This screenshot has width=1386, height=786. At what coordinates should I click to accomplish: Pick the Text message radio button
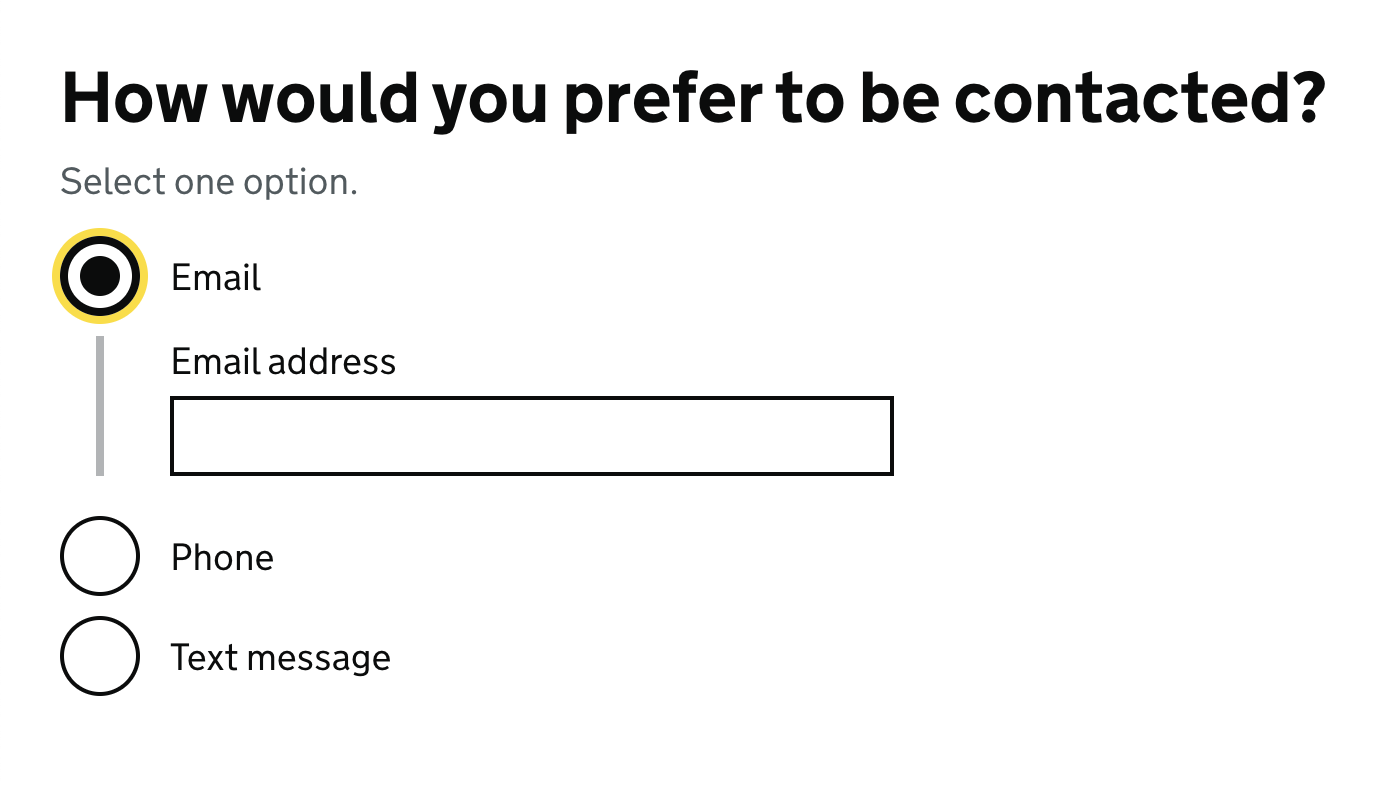[100, 656]
